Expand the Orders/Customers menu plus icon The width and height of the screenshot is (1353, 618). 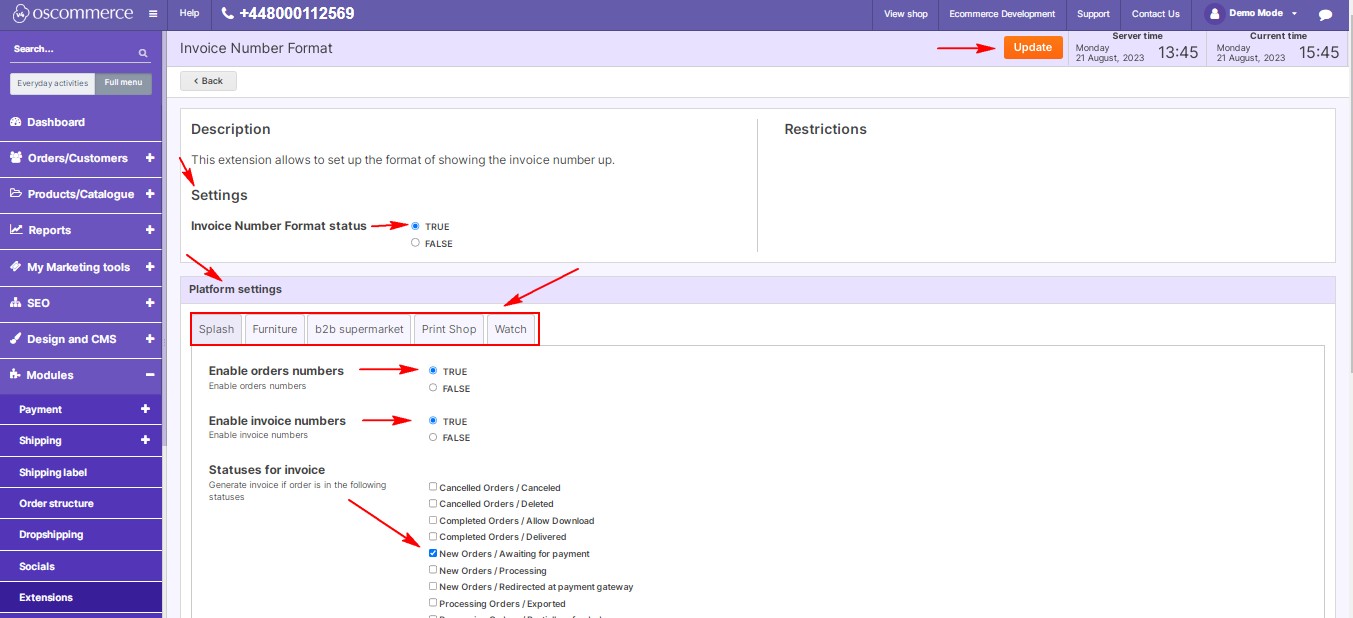[x=149, y=158]
